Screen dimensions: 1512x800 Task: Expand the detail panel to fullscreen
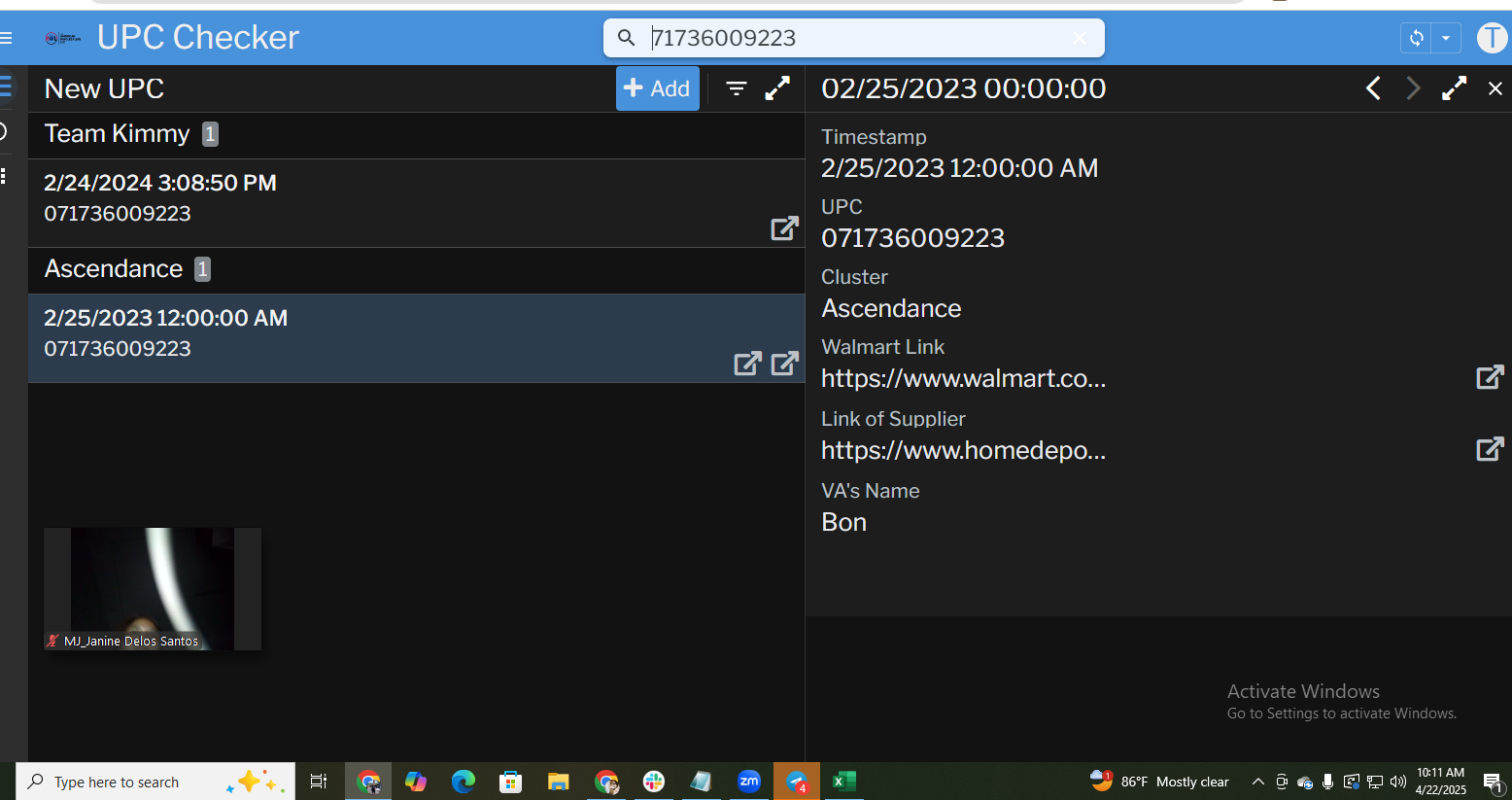[x=1454, y=88]
